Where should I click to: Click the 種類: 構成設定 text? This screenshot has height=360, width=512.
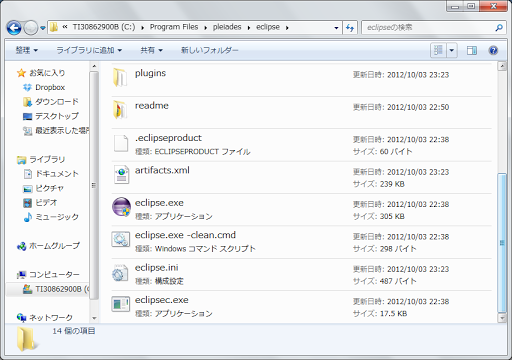pos(159,281)
